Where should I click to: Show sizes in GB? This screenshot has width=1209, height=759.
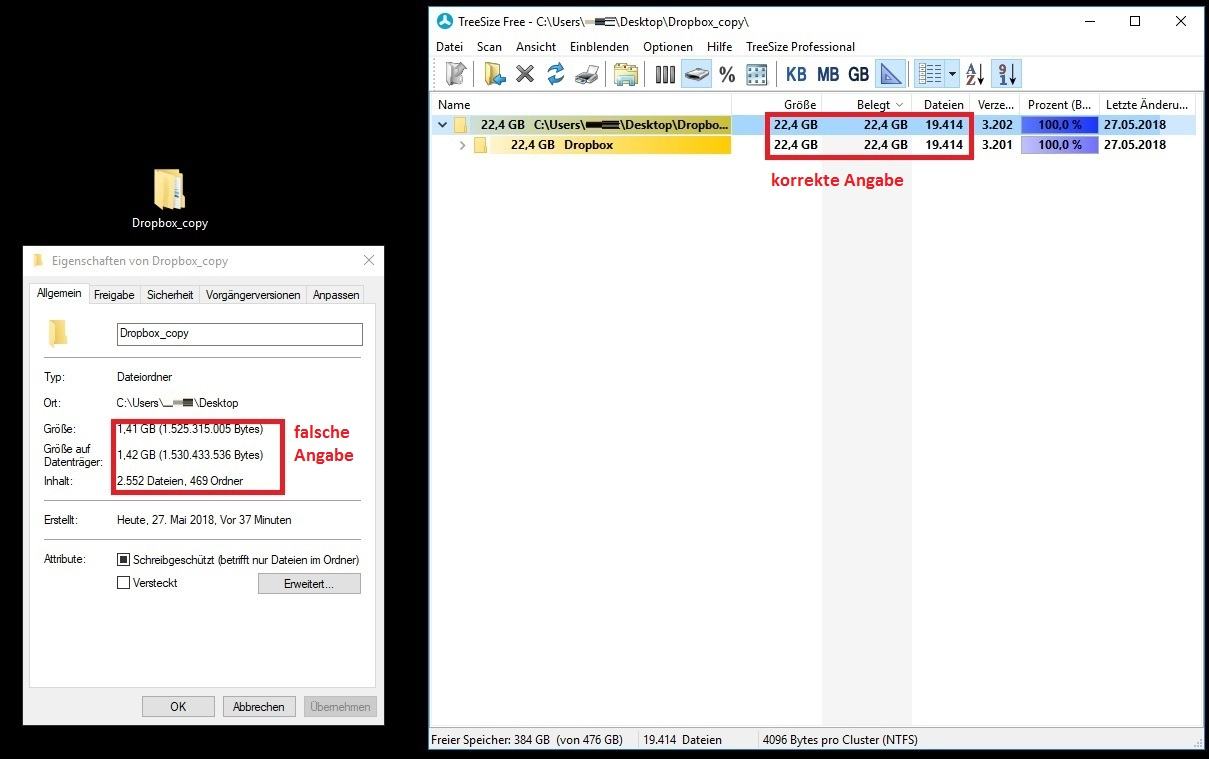[859, 73]
